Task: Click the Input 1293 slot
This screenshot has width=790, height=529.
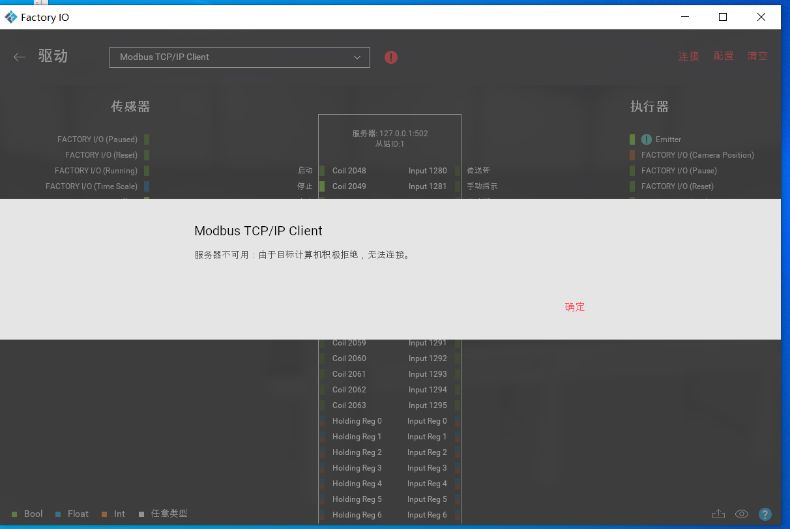Action: (x=427, y=374)
